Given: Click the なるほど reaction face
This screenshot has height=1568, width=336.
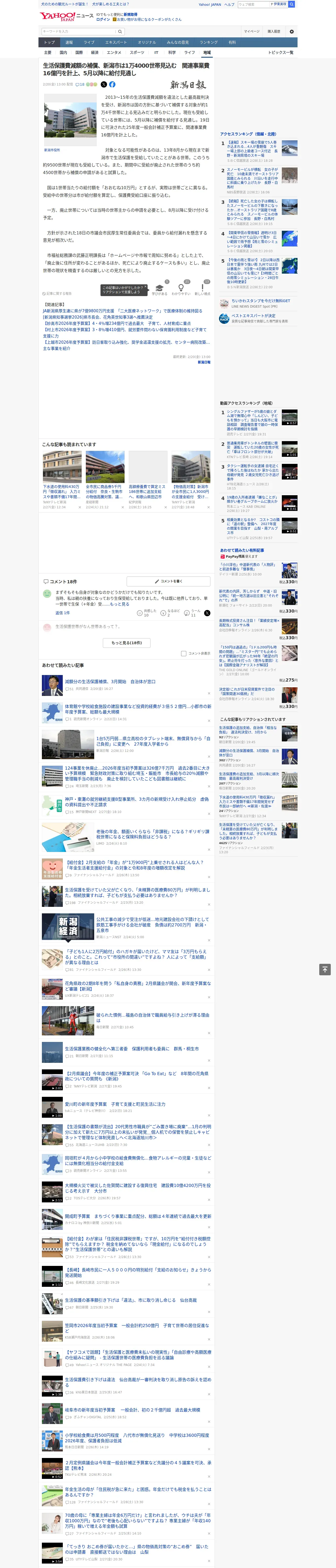Looking at the screenshot, I should tap(164, 613).
